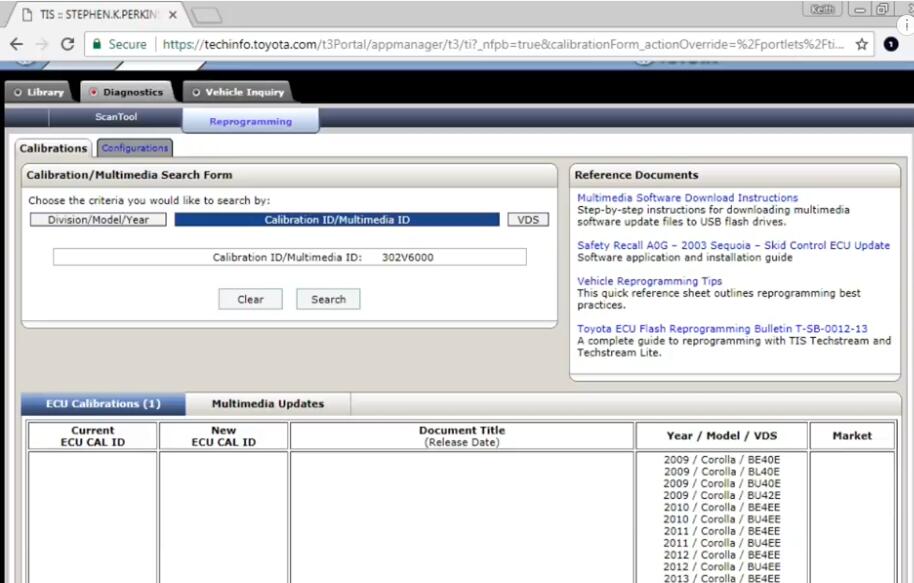The height and width of the screenshot is (583, 914).
Task: Switch to Multimedia Updates tab
Action: (x=268, y=403)
